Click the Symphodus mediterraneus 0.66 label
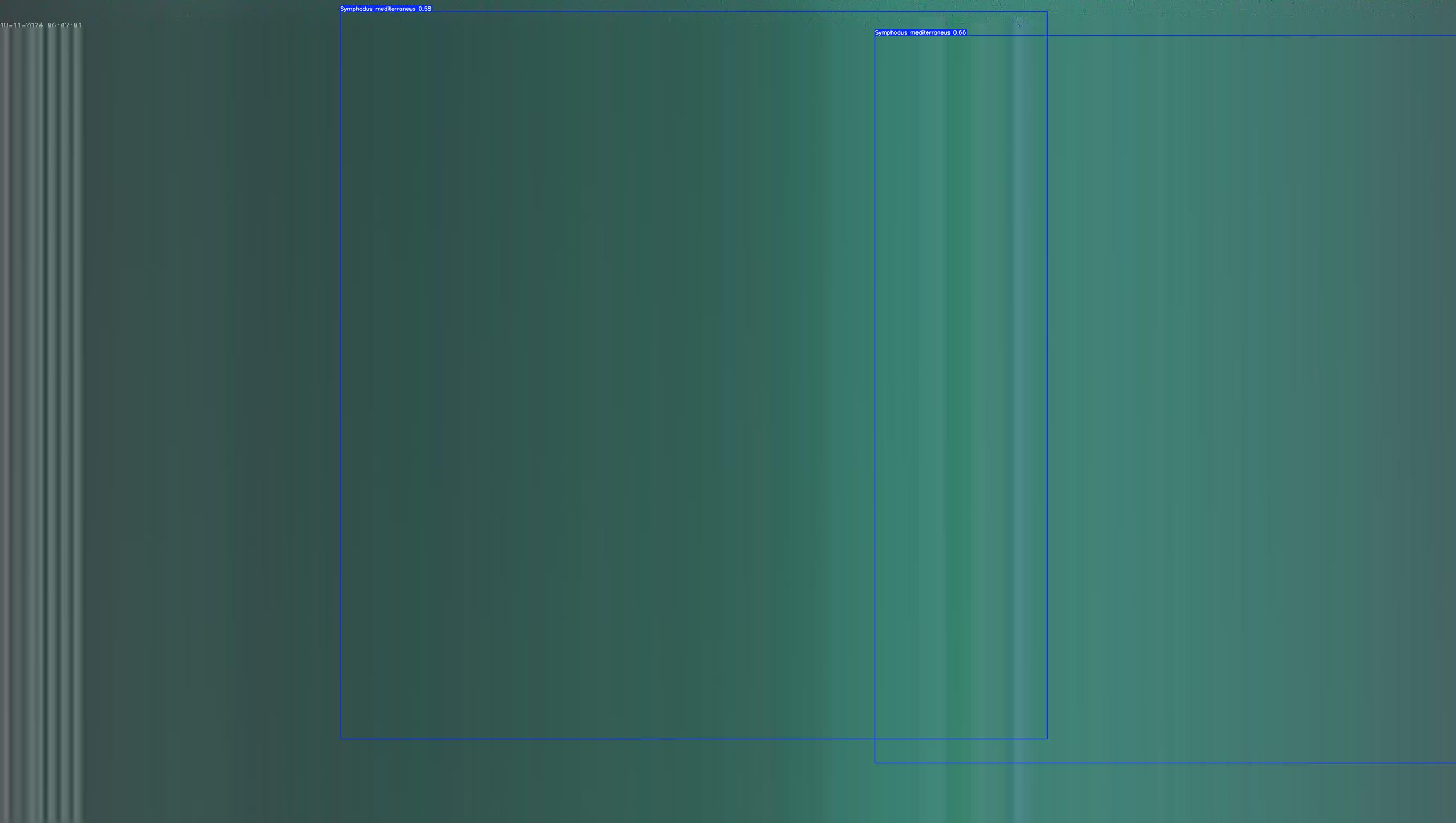The height and width of the screenshot is (823, 1456). (920, 33)
